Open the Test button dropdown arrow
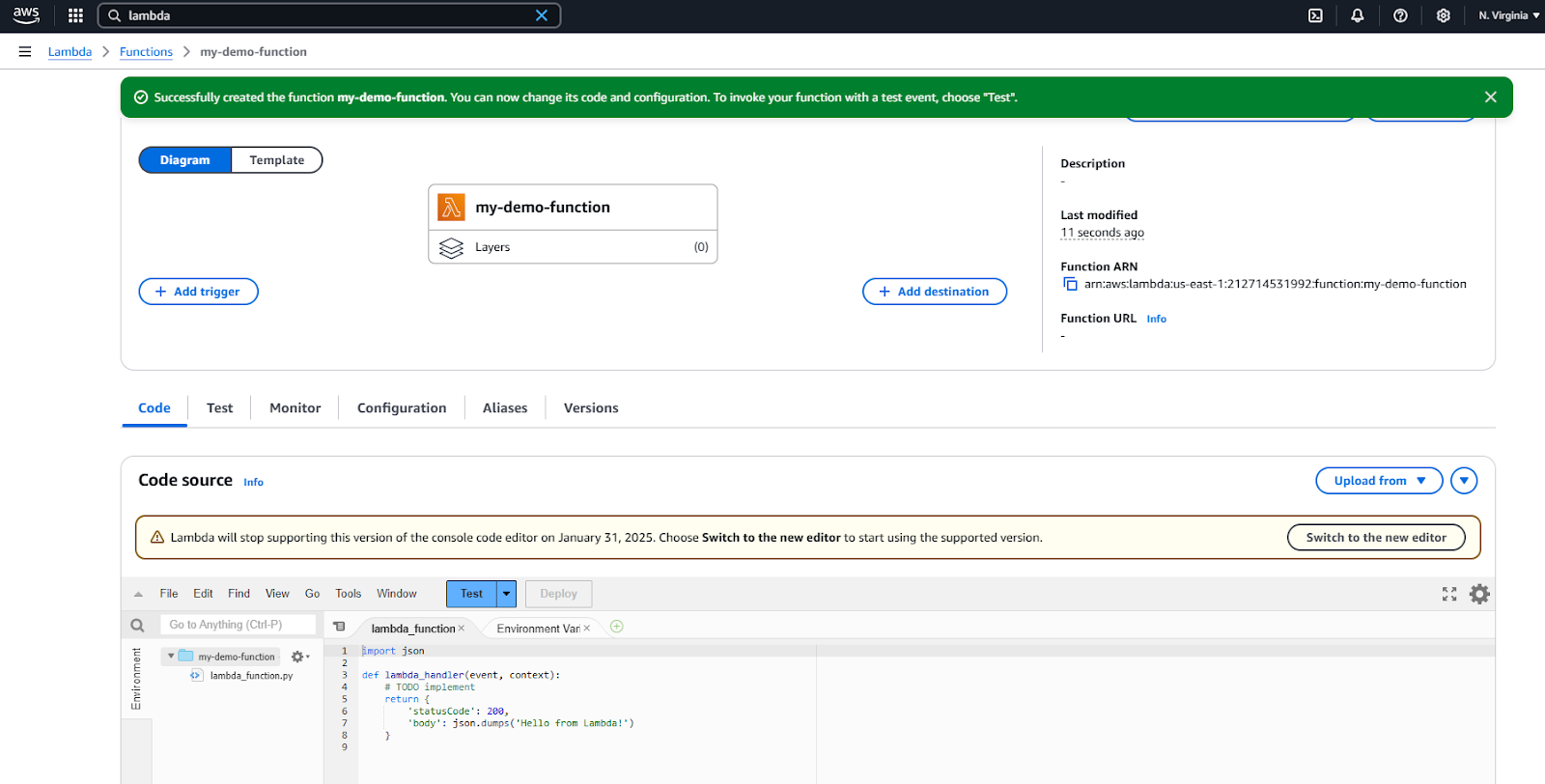This screenshot has height=784, width=1545. [x=506, y=594]
